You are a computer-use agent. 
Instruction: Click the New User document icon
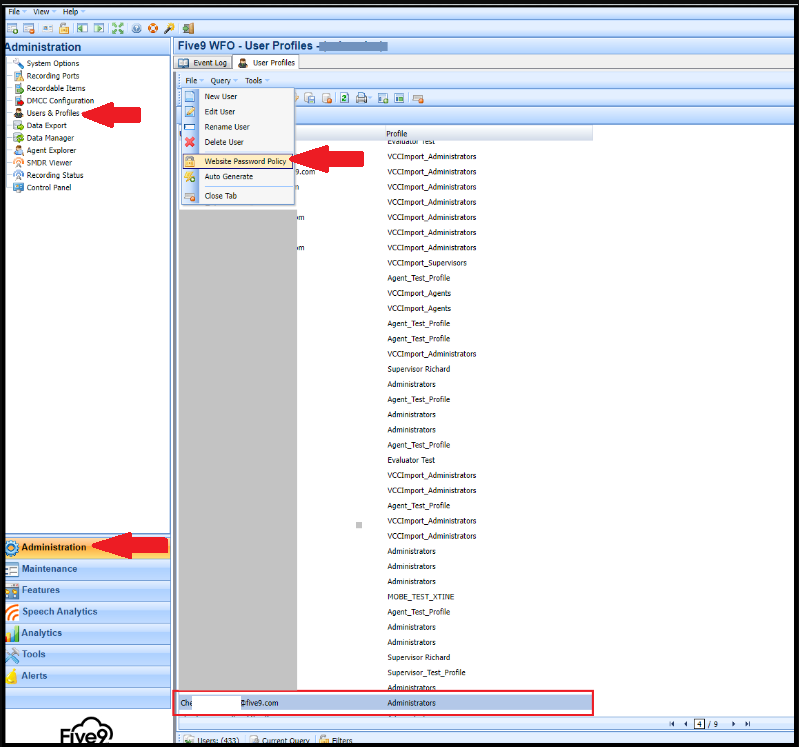tap(190, 96)
